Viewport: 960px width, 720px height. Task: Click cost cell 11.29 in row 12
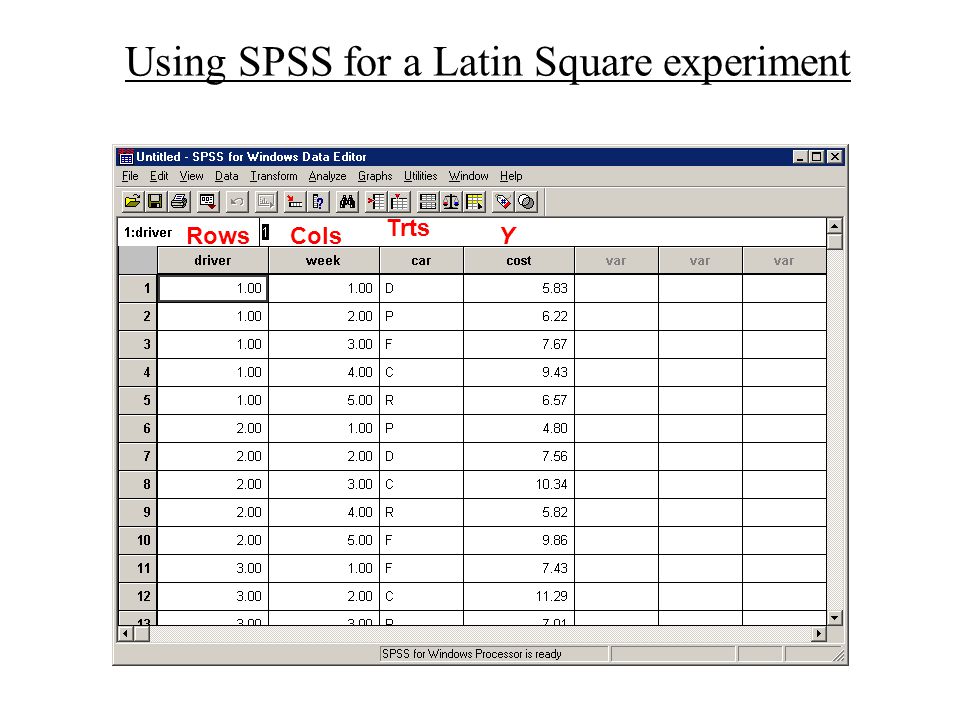519,596
